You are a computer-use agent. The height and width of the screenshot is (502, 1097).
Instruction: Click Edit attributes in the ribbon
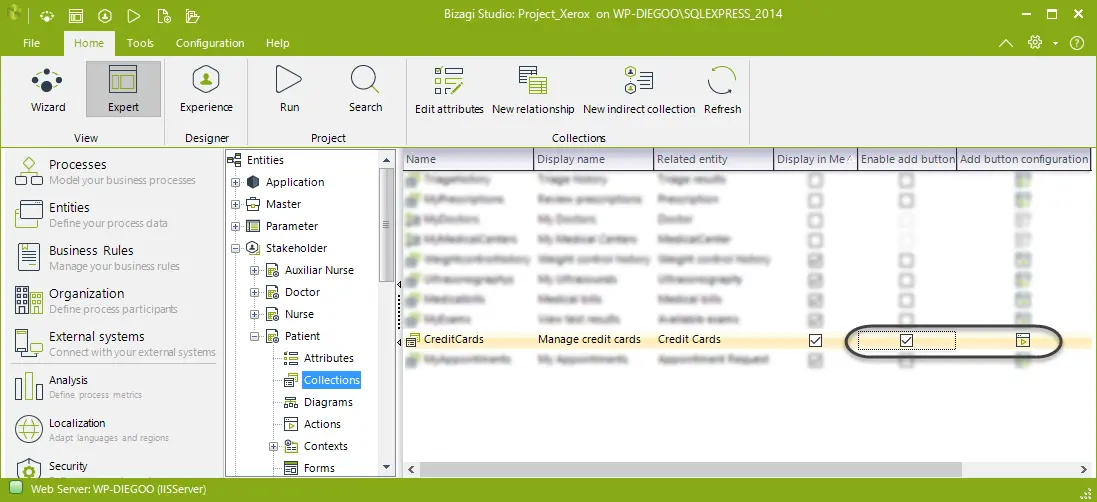point(449,91)
